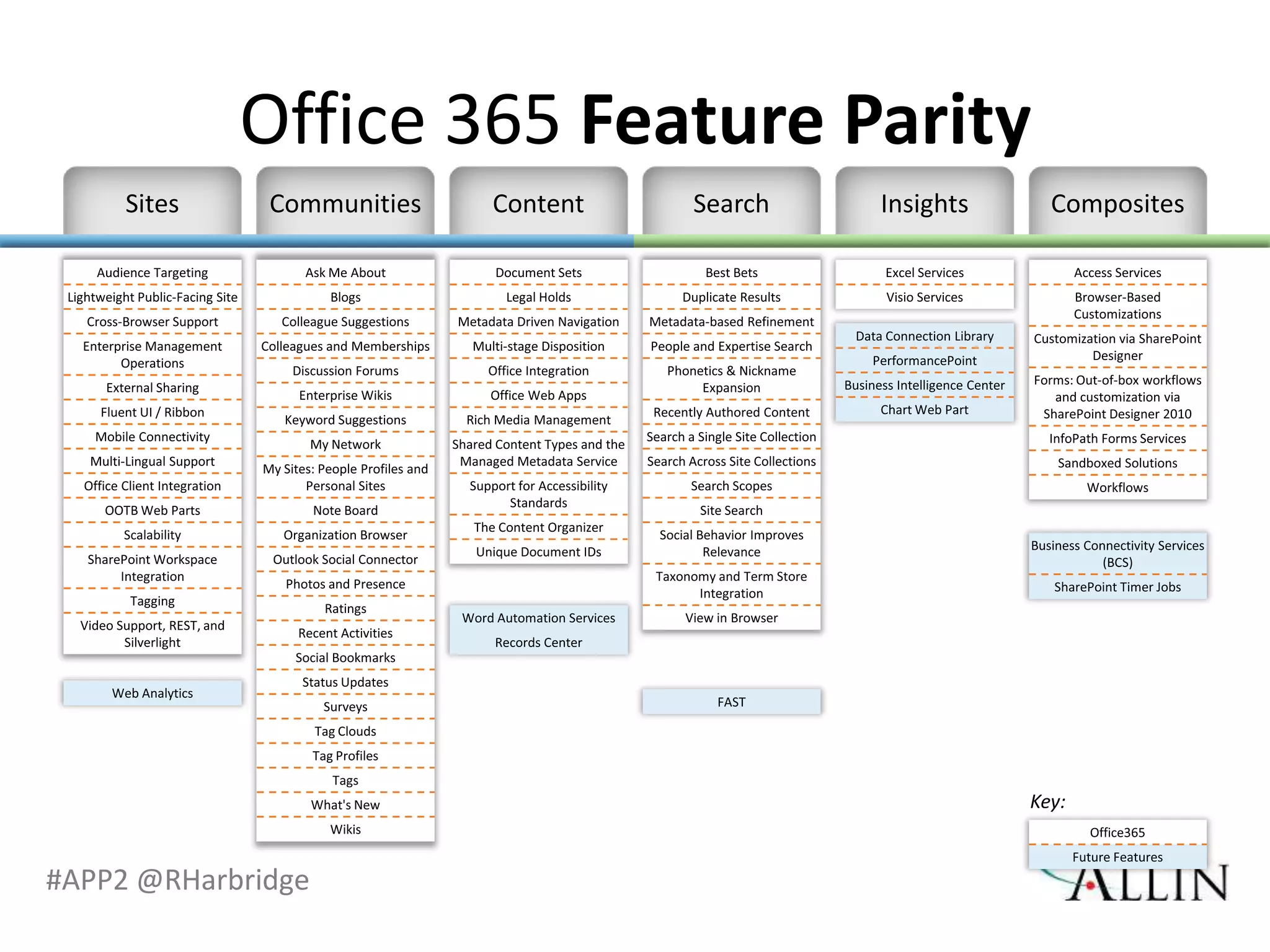Select 'Discussion Forums' entry

(345, 371)
